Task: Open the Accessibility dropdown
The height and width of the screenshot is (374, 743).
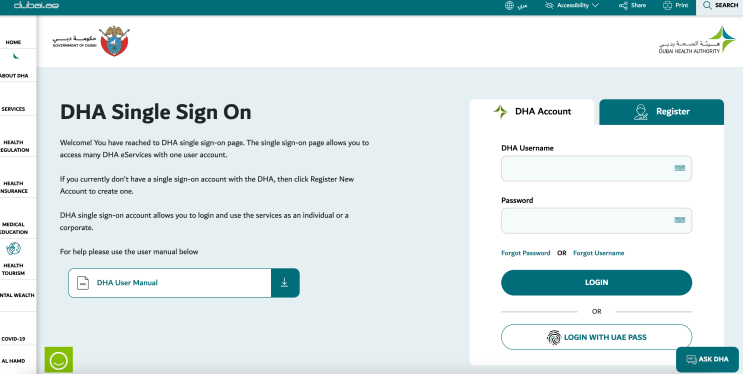Action: 572,6
